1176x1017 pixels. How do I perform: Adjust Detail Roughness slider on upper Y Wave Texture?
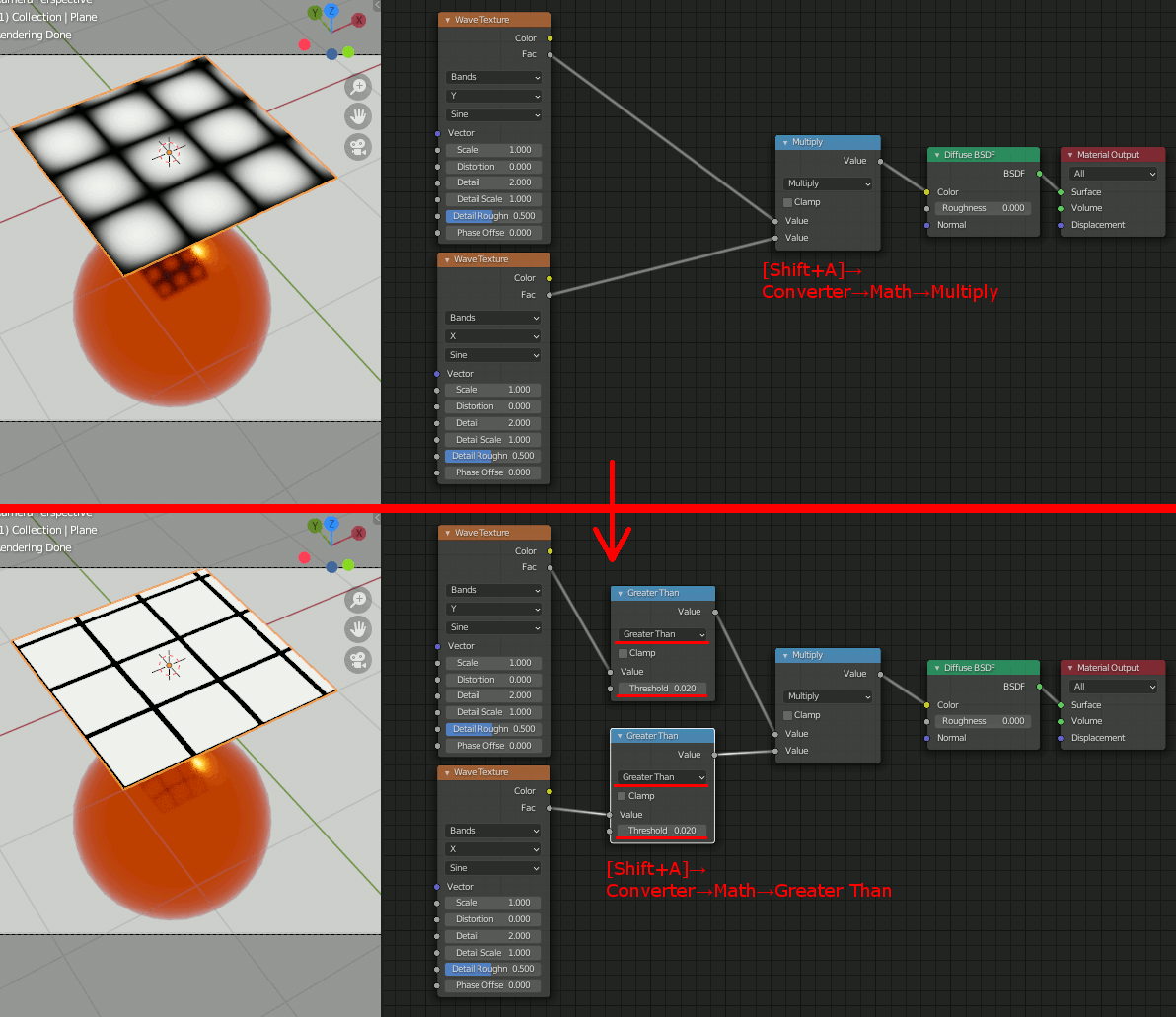493,216
